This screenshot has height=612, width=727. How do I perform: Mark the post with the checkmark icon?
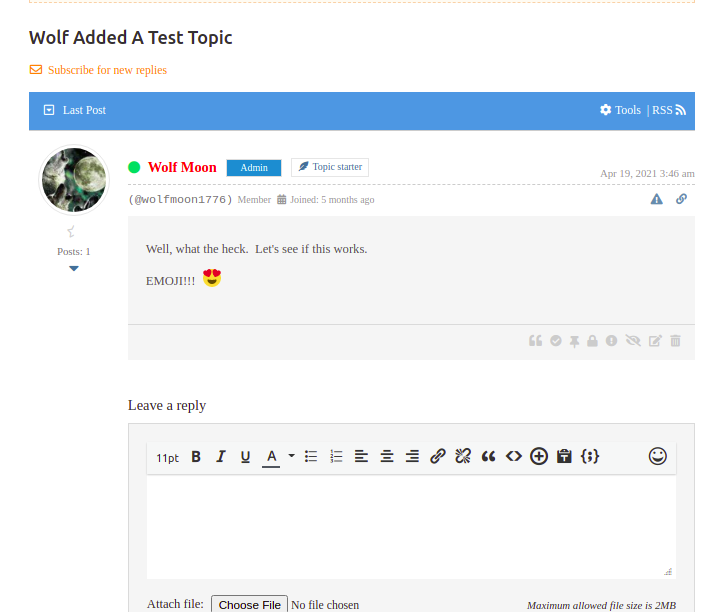[x=555, y=341]
